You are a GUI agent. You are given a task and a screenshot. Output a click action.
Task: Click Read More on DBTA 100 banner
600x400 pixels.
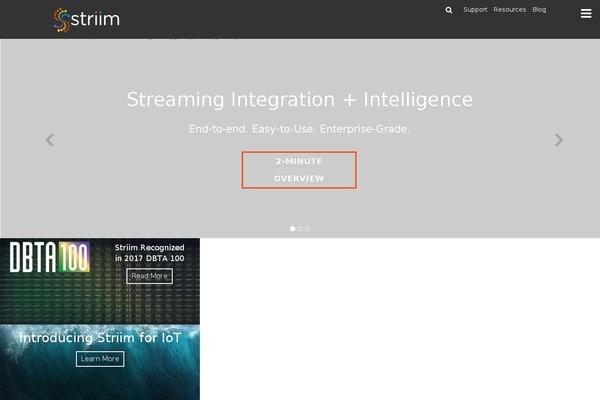[x=149, y=276]
